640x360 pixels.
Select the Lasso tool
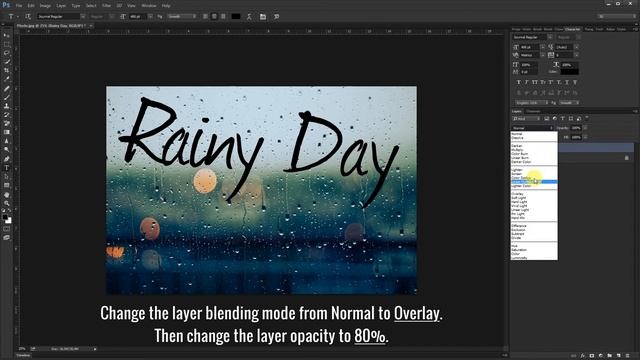[x=7, y=53]
